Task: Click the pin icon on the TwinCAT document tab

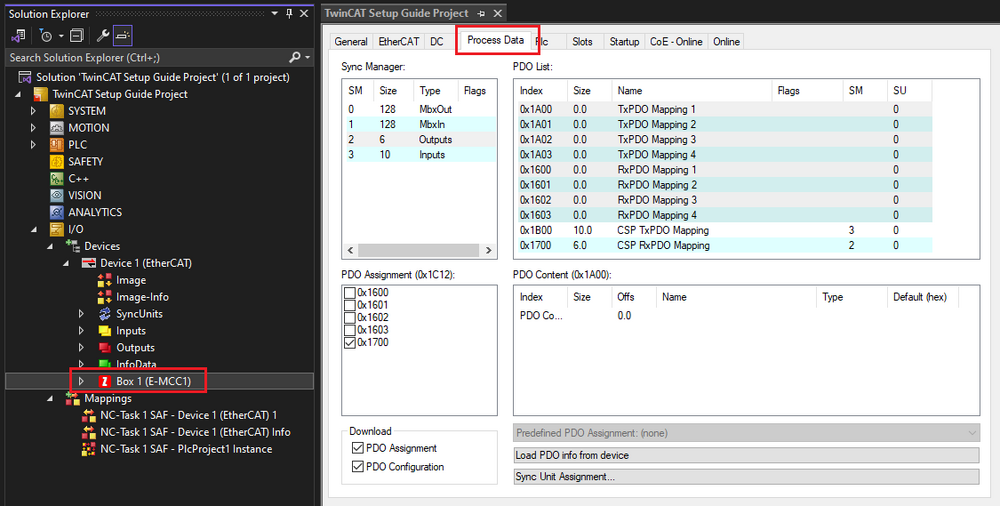Action: coord(482,13)
